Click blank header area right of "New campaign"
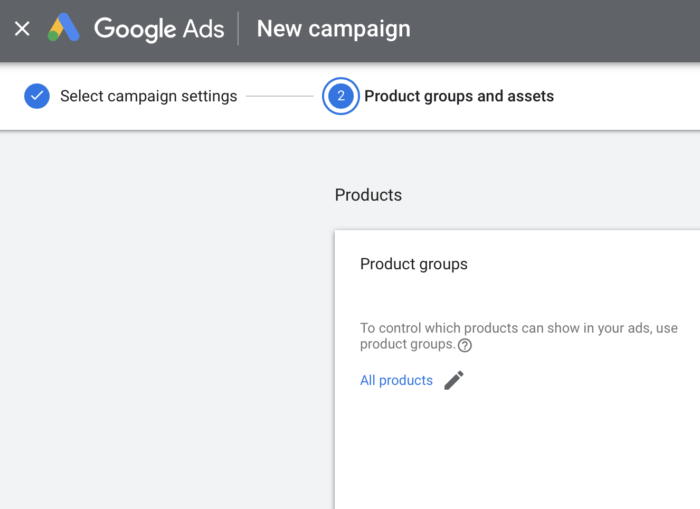Screen dimensions: 700x509 pos(560,29)
